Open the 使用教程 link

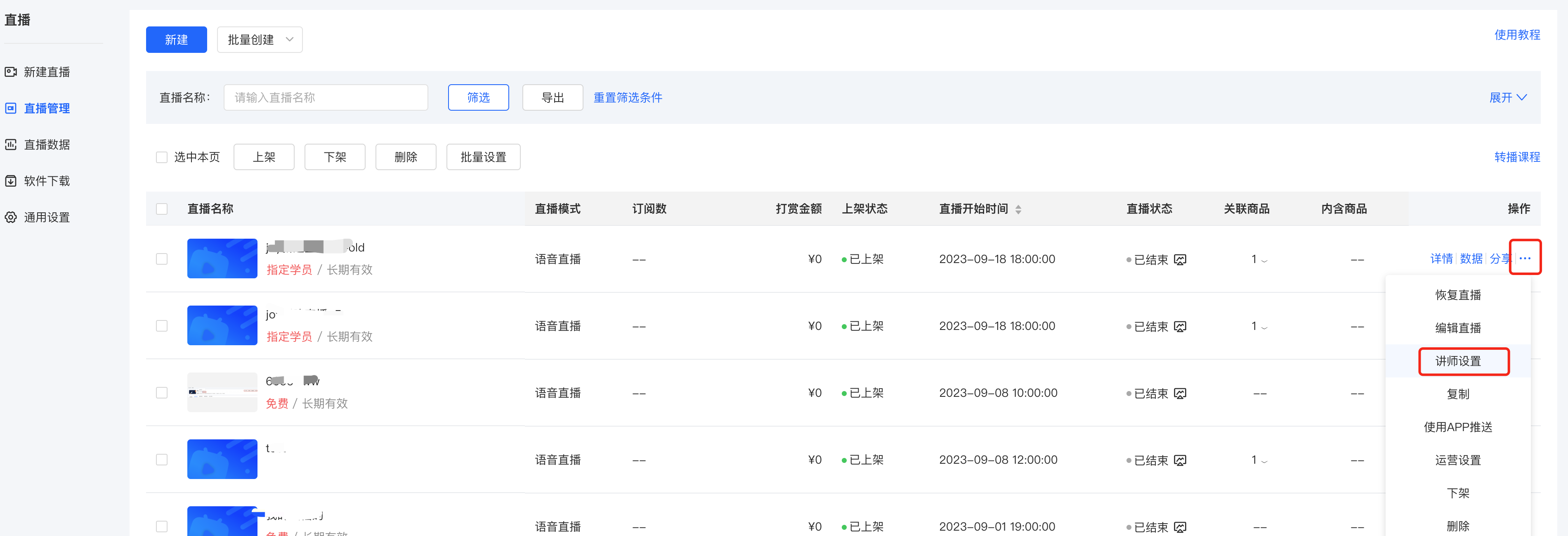1517,35
